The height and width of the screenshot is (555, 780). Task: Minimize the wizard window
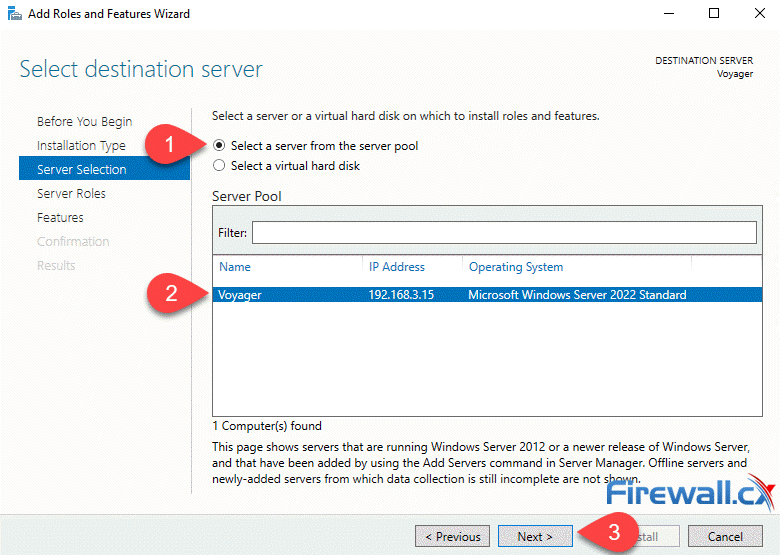point(669,13)
